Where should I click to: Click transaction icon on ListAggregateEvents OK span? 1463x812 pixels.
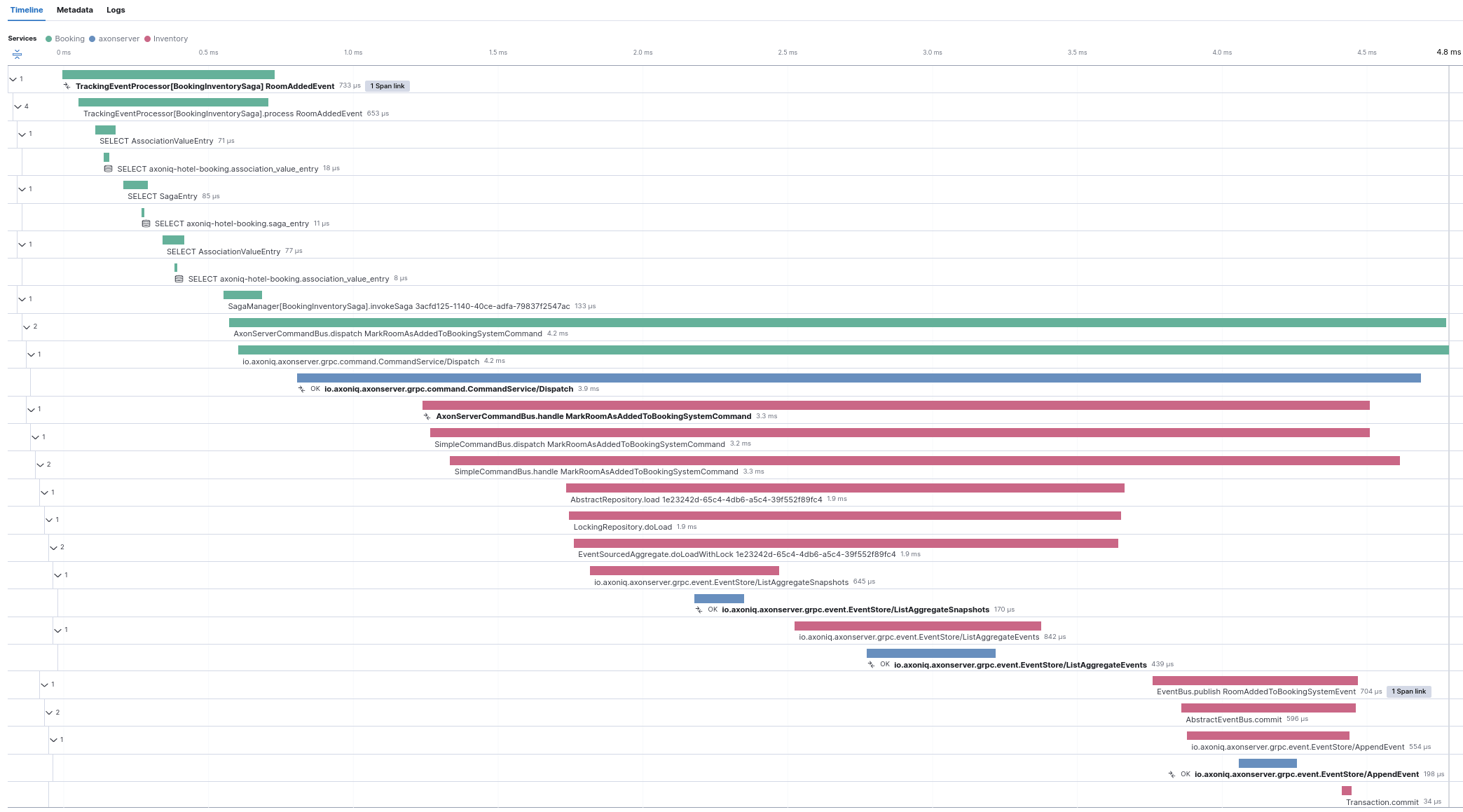point(871,665)
